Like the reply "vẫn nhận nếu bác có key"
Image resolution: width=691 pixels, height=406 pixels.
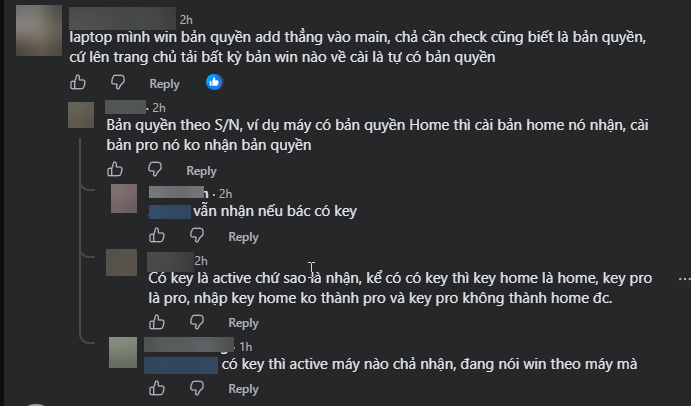pos(157,236)
